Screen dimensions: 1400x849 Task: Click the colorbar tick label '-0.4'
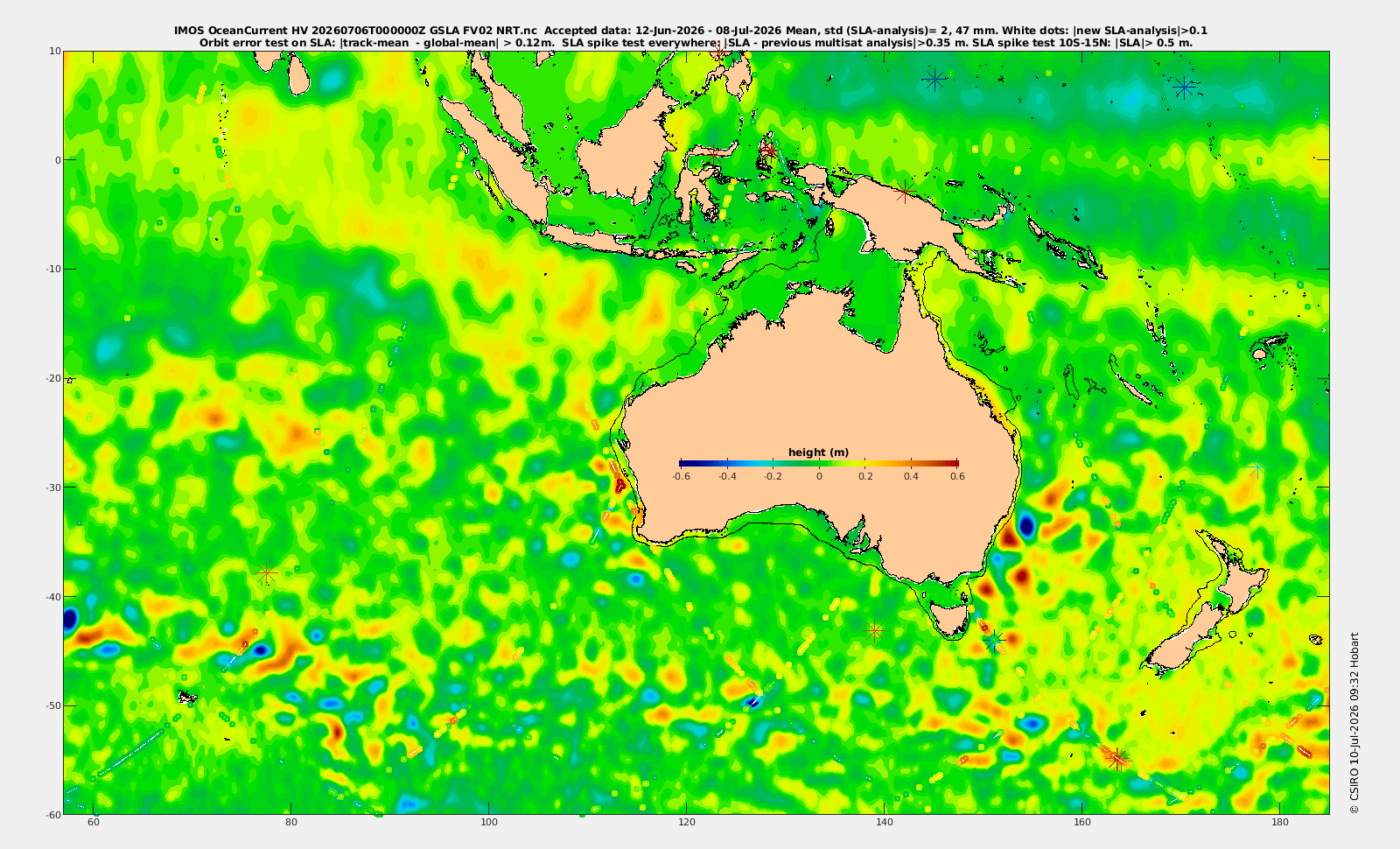coord(726,477)
